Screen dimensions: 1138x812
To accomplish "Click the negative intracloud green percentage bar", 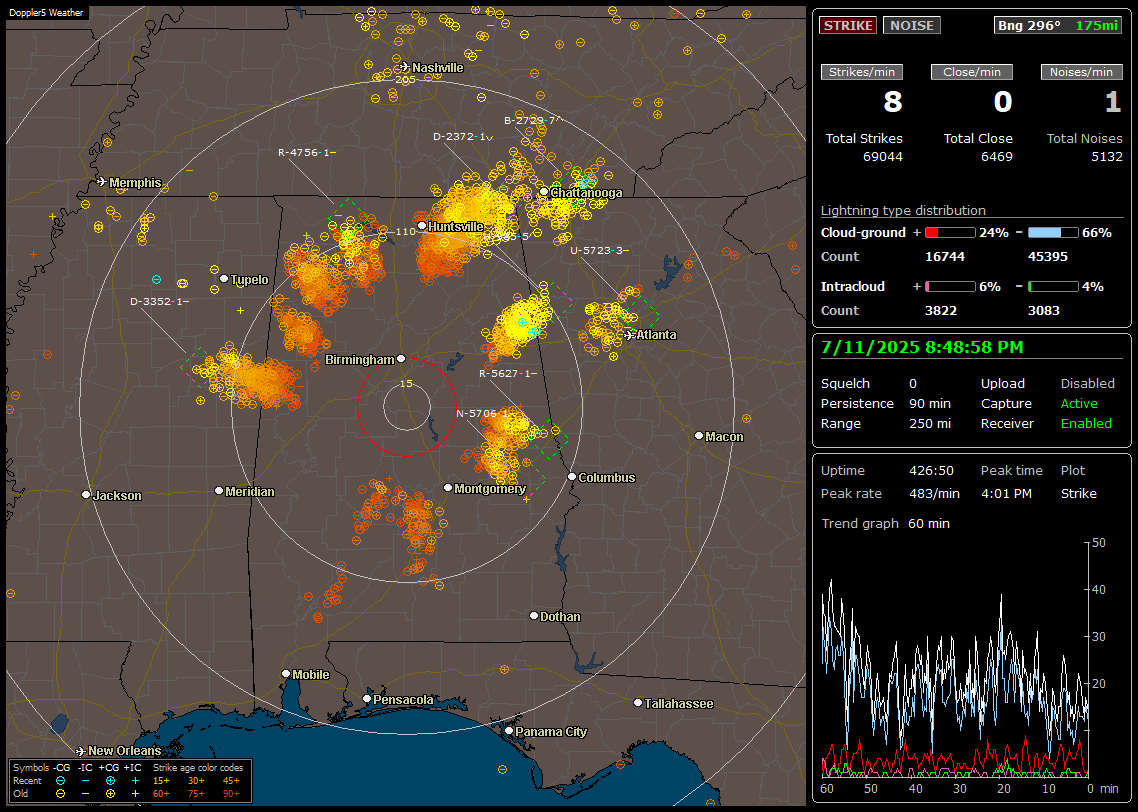I will (1053, 287).
